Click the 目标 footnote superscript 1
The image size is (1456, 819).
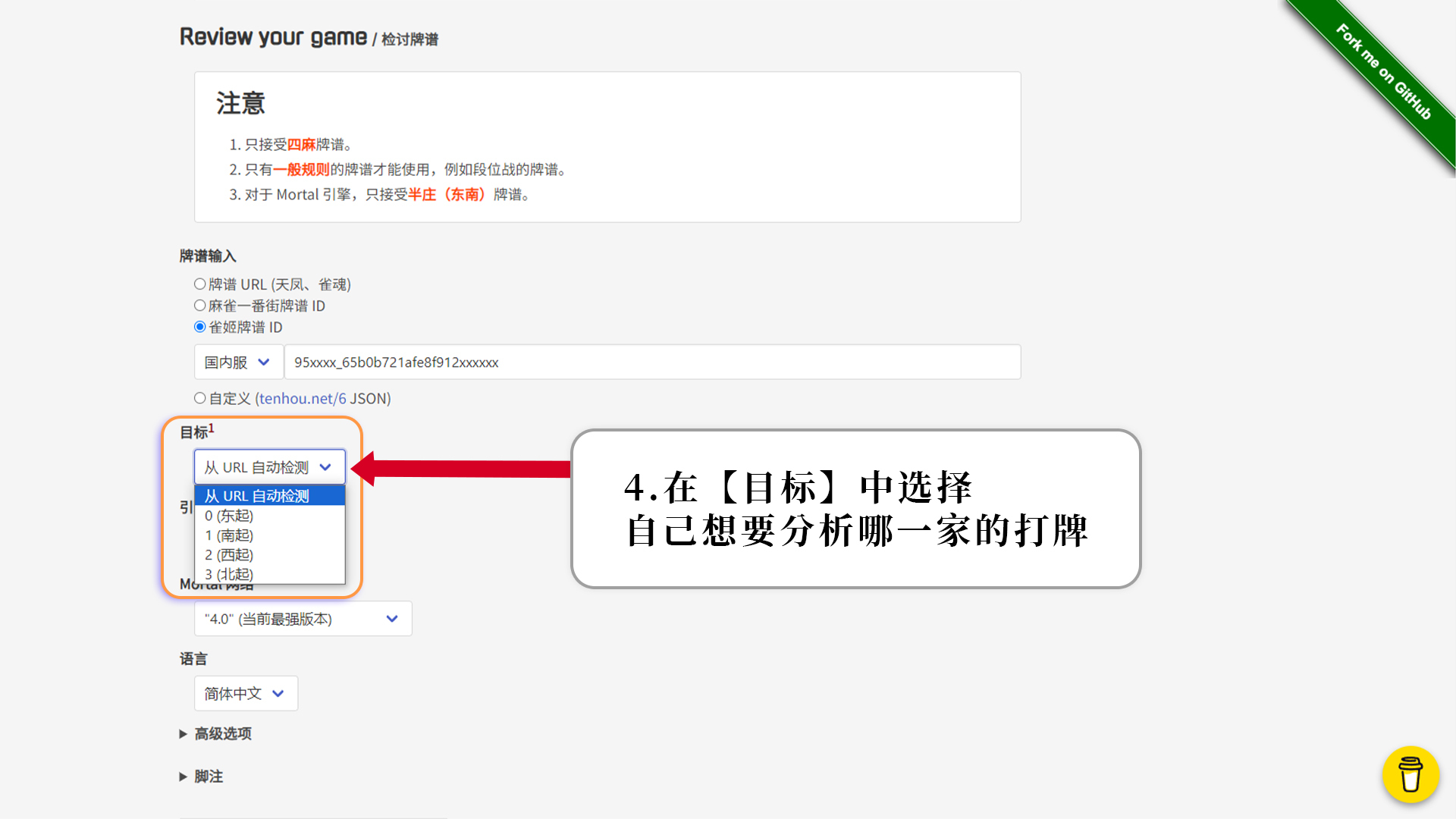tap(212, 428)
